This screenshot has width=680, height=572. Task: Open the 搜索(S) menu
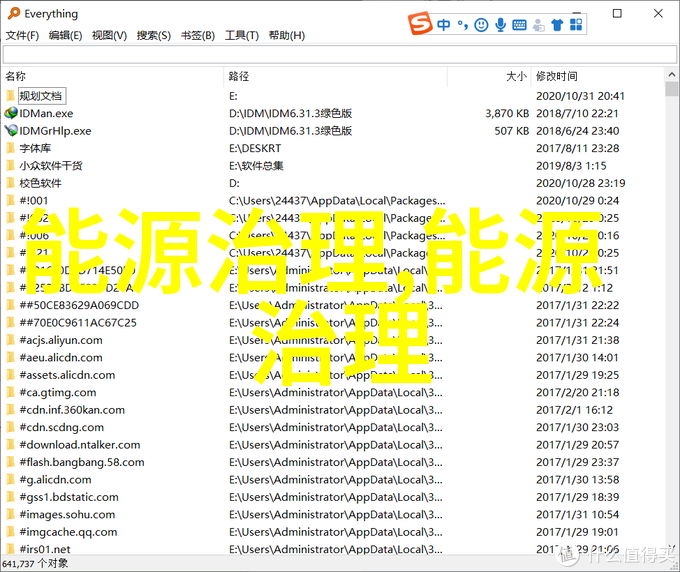tap(154, 36)
